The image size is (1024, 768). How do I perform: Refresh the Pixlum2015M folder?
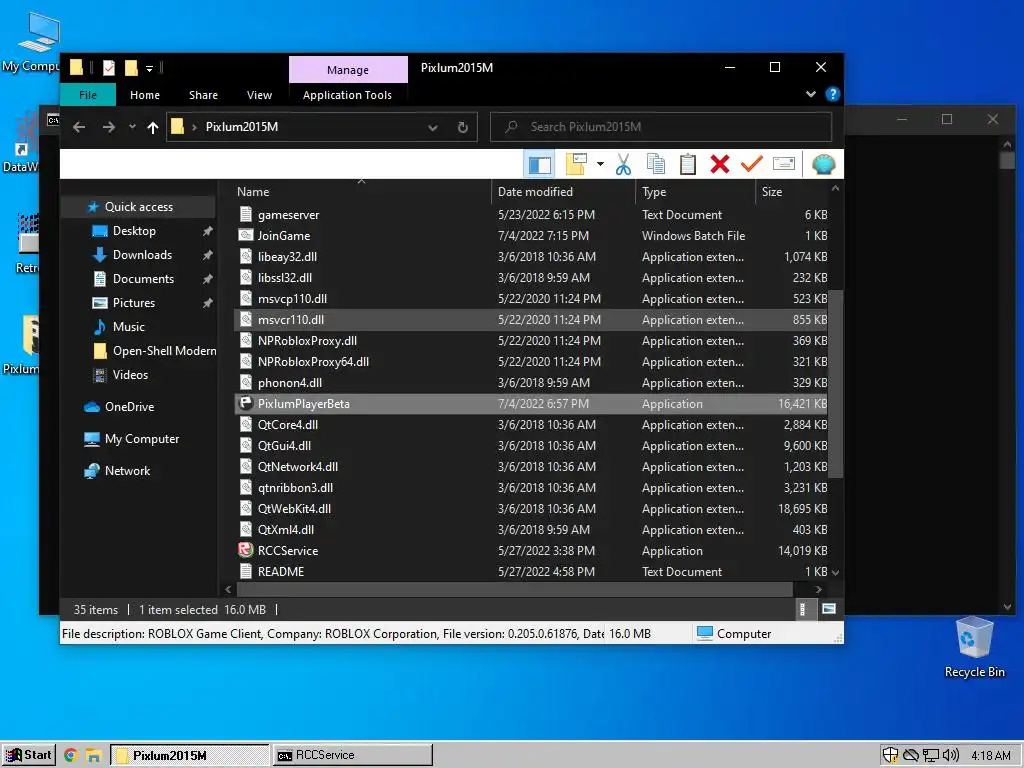462,127
